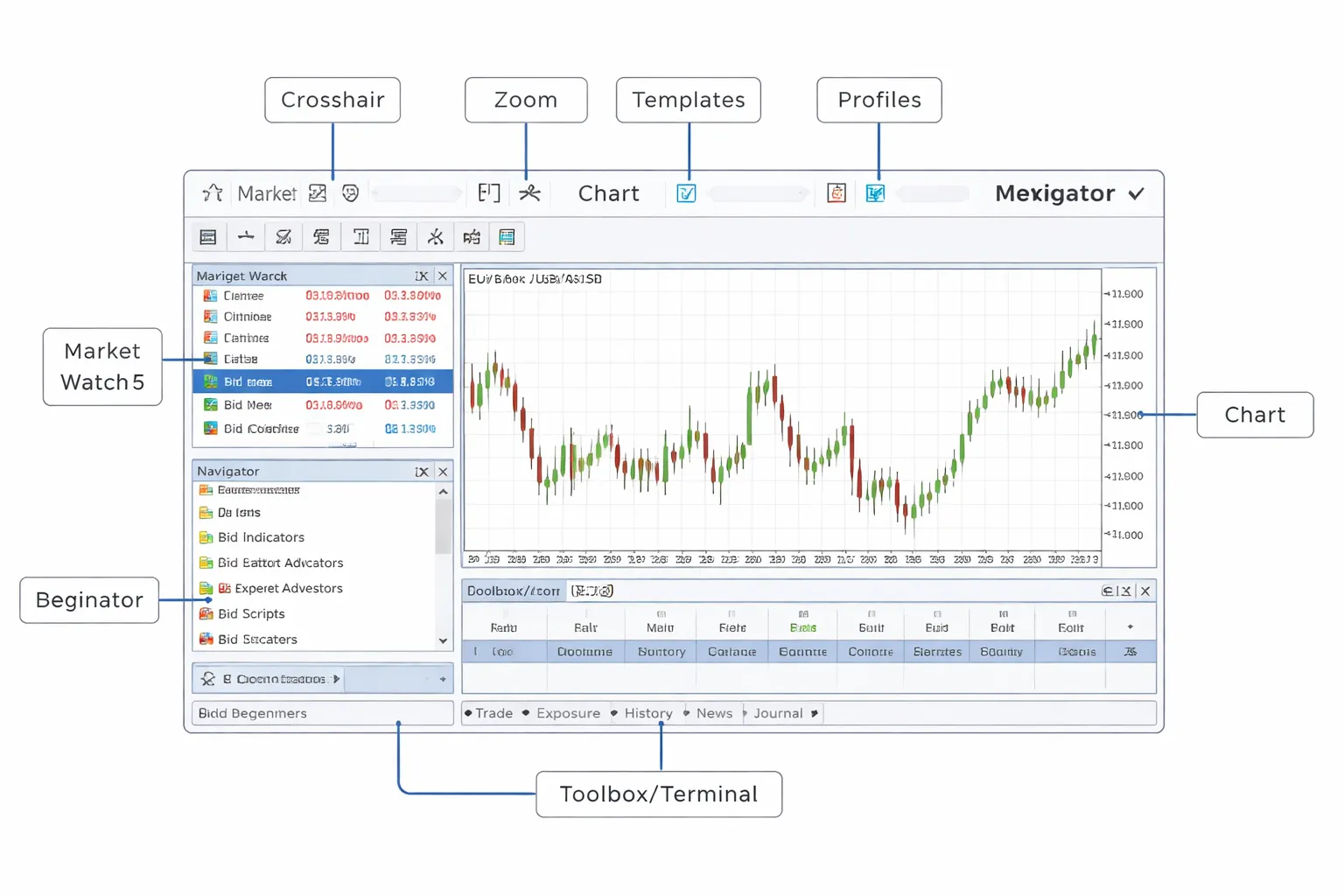
Task: Open the Mexigator dropdown checkmark
Action: point(1136,193)
